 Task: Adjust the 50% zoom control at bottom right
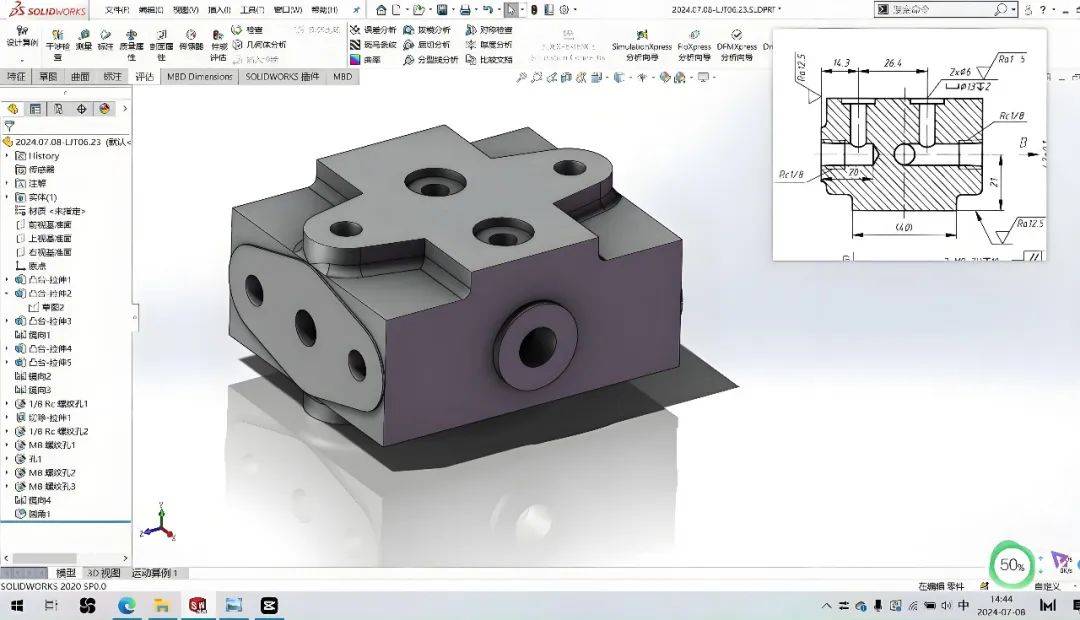1010,565
